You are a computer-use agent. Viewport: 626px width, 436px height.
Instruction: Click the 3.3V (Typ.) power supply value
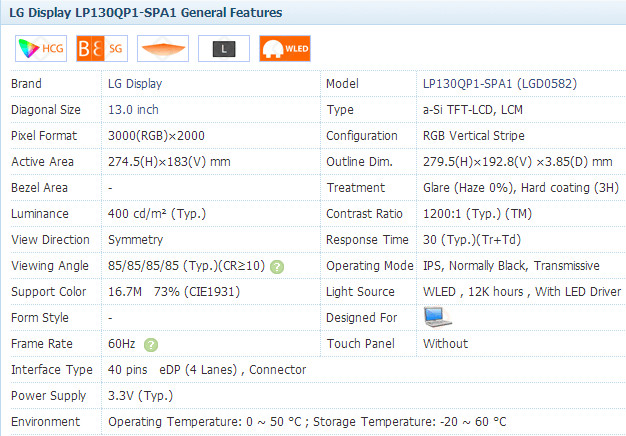tap(140, 395)
